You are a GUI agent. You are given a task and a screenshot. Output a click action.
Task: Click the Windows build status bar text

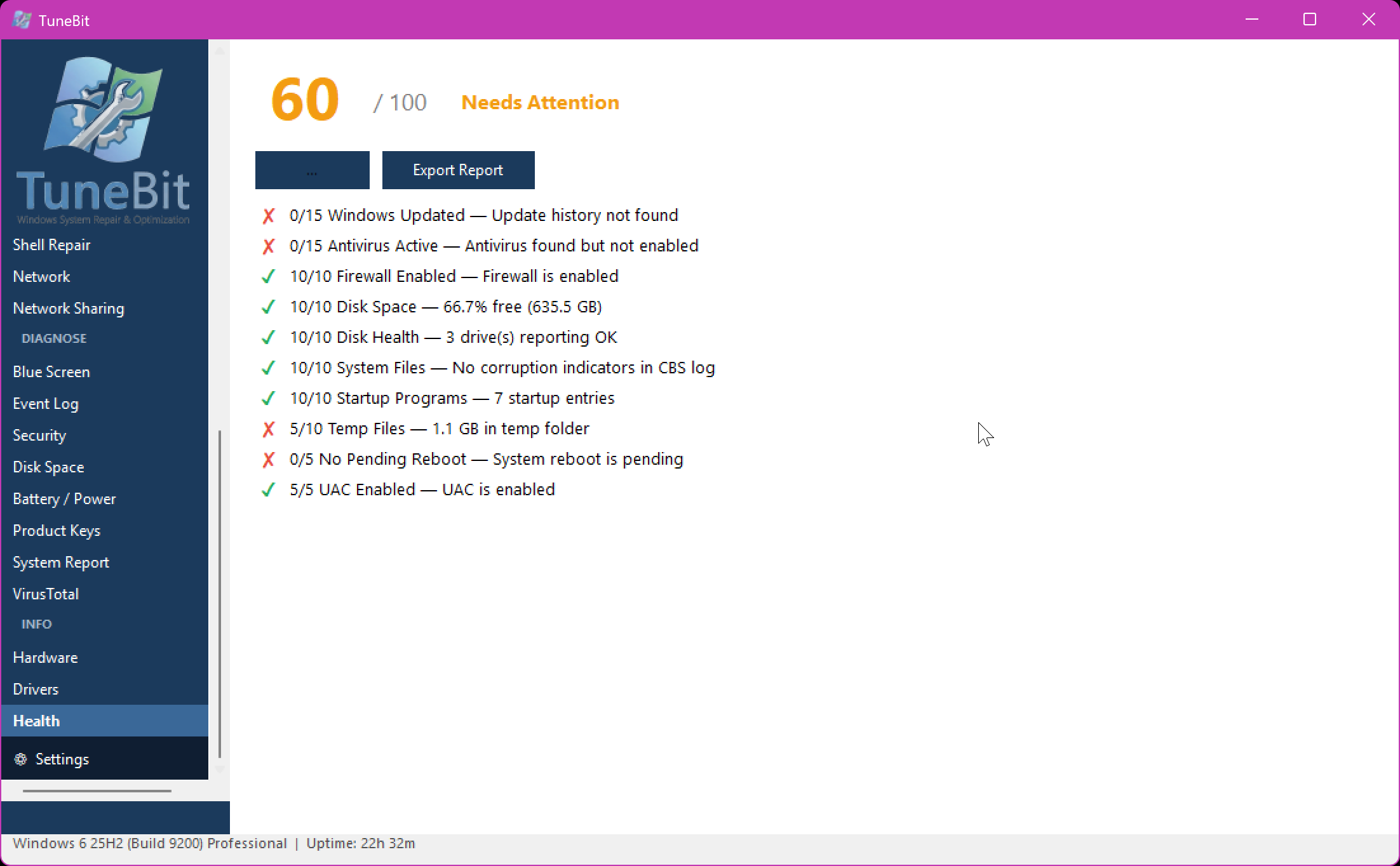[150, 843]
